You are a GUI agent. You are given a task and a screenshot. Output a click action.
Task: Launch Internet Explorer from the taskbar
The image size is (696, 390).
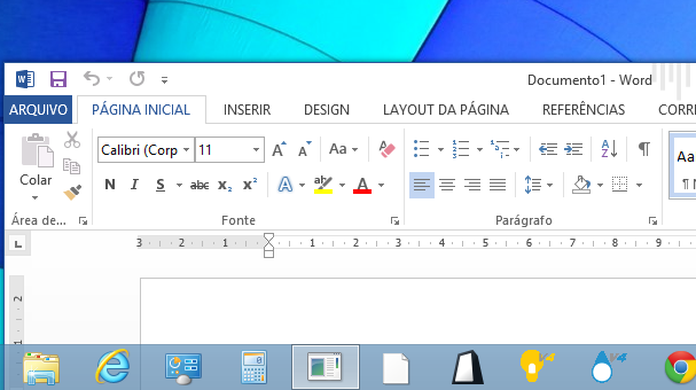113,367
